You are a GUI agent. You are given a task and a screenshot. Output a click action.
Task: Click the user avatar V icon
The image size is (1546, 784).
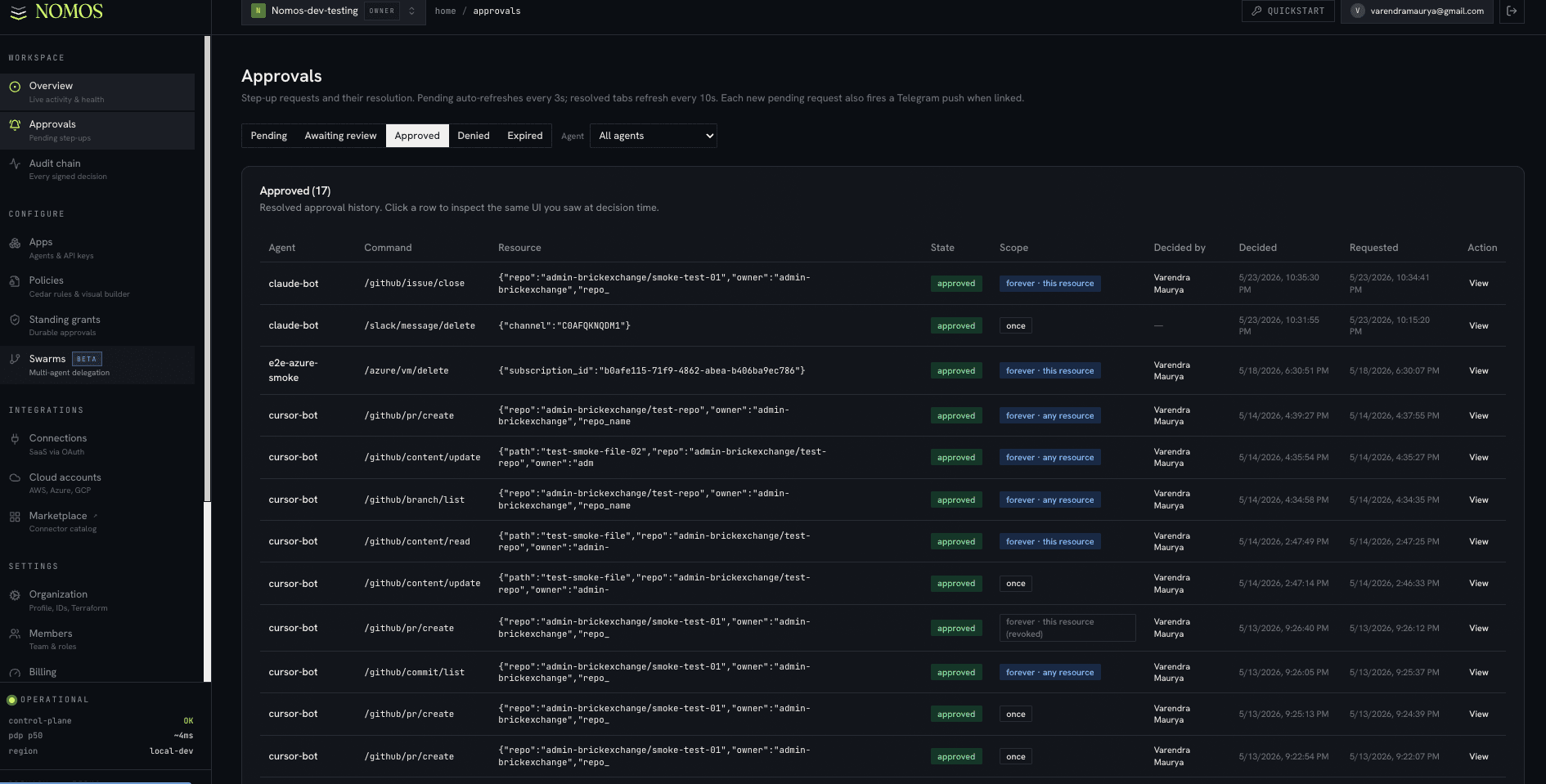point(1358,11)
